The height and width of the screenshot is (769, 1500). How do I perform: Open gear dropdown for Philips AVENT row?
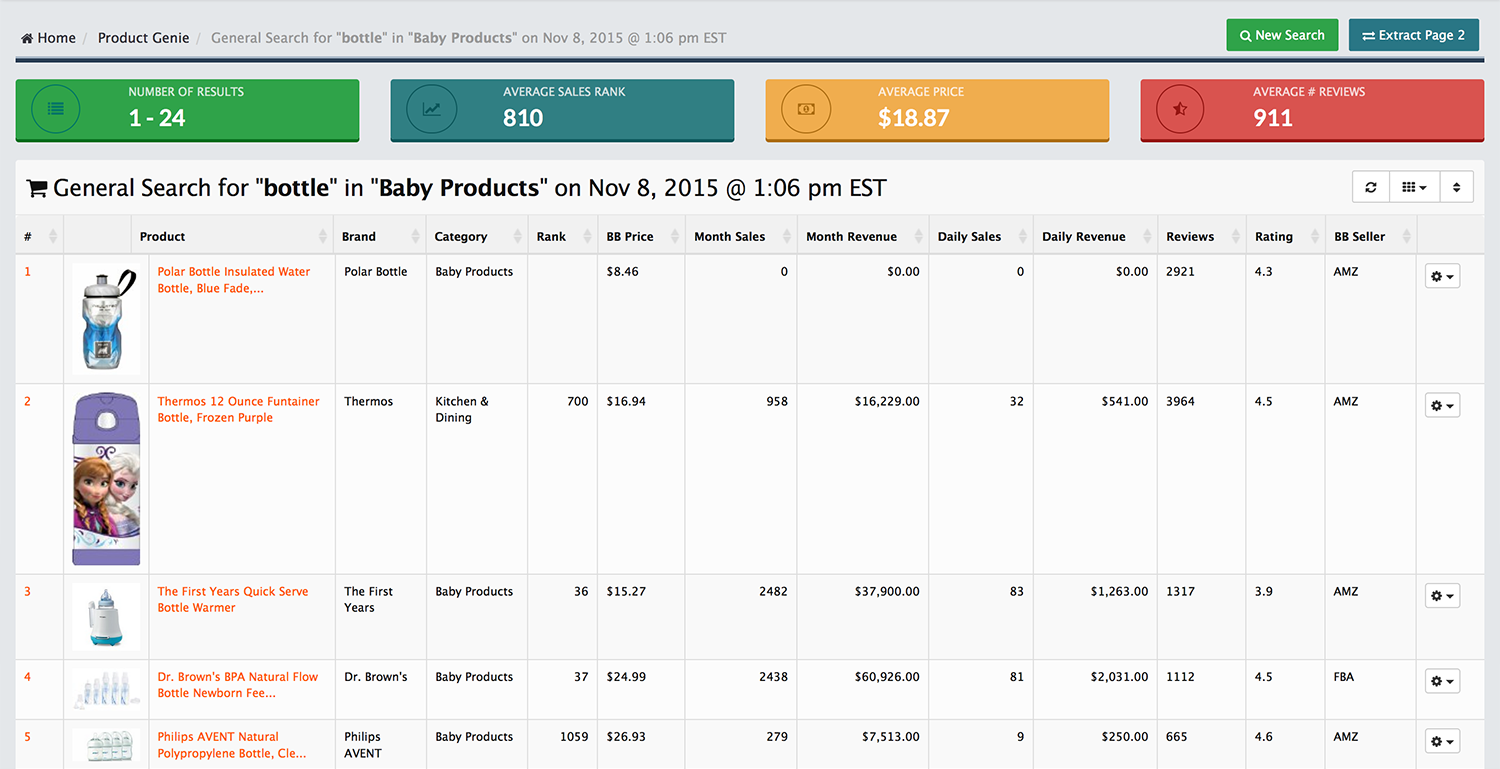pyautogui.click(x=1442, y=741)
